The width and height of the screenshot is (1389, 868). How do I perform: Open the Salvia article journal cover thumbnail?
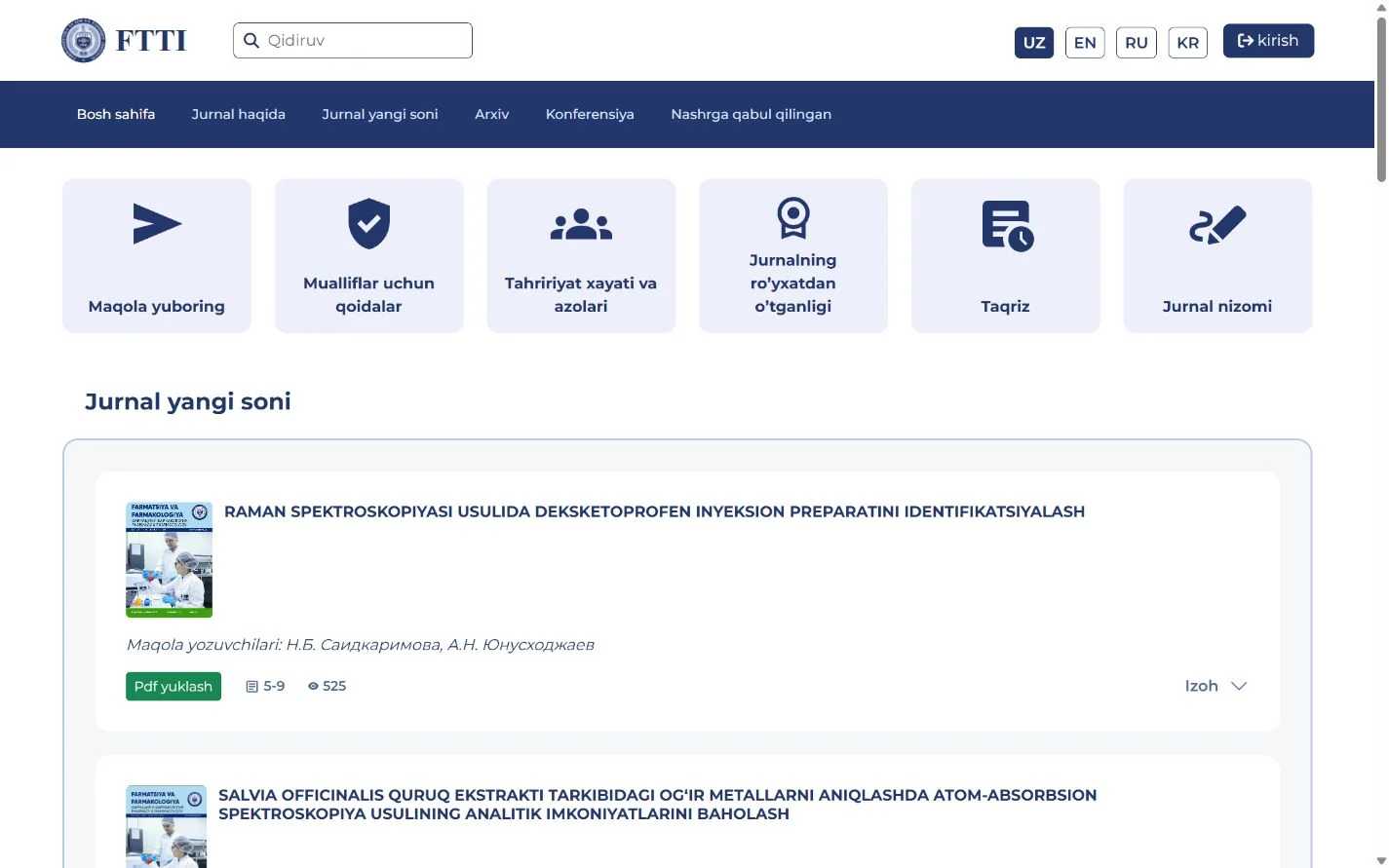click(167, 826)
